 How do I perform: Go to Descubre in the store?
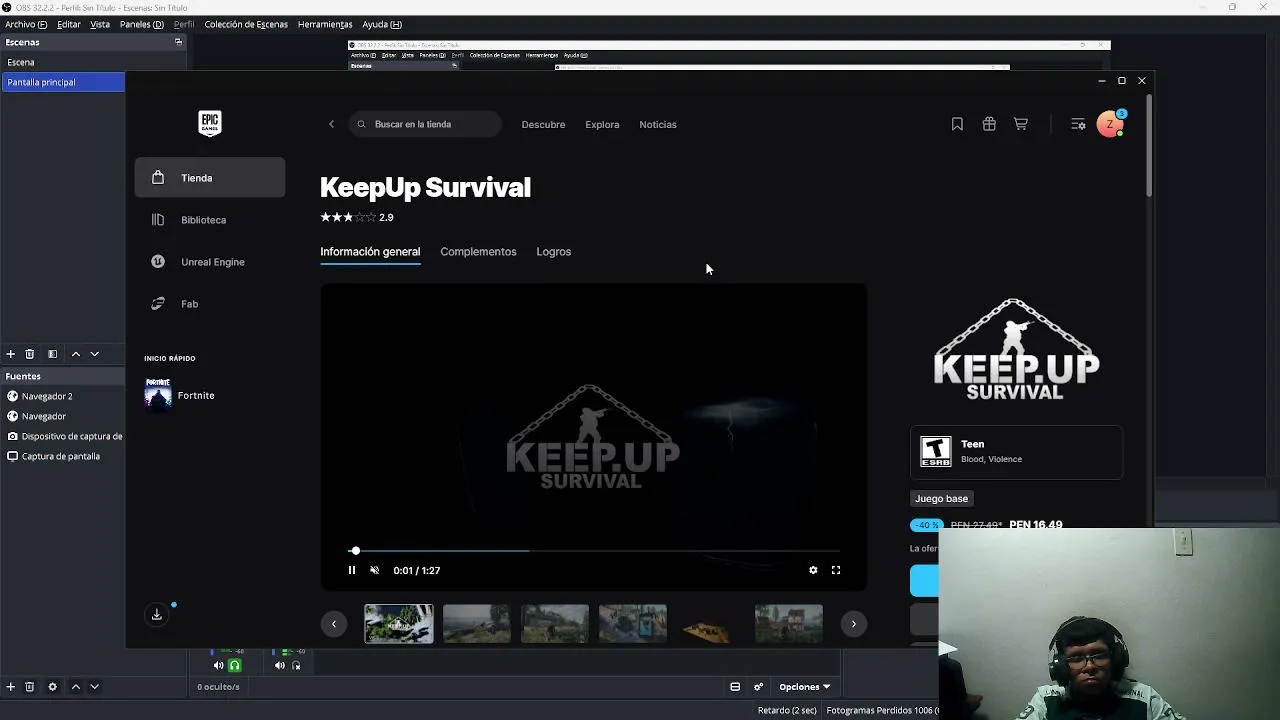point(543,124)
